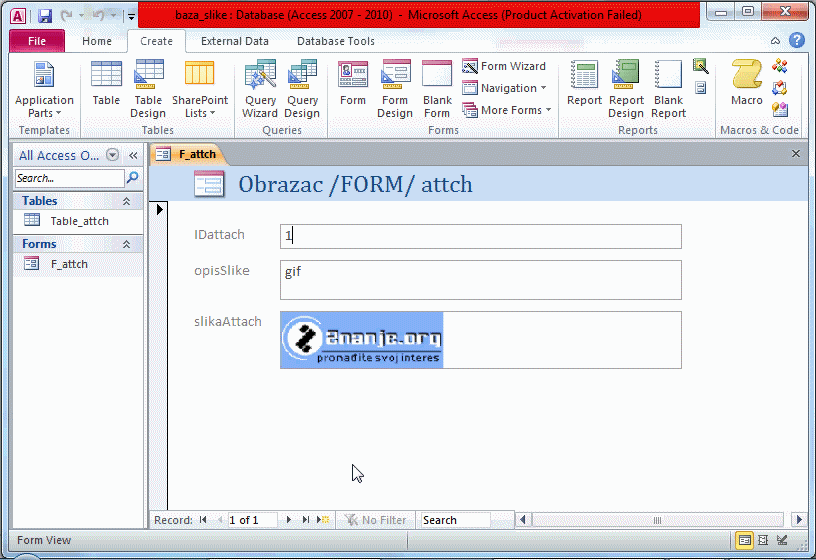Open the File menu
Image resolution: width=816 pixels, height=560 pixels.
(x=37, y=41)
